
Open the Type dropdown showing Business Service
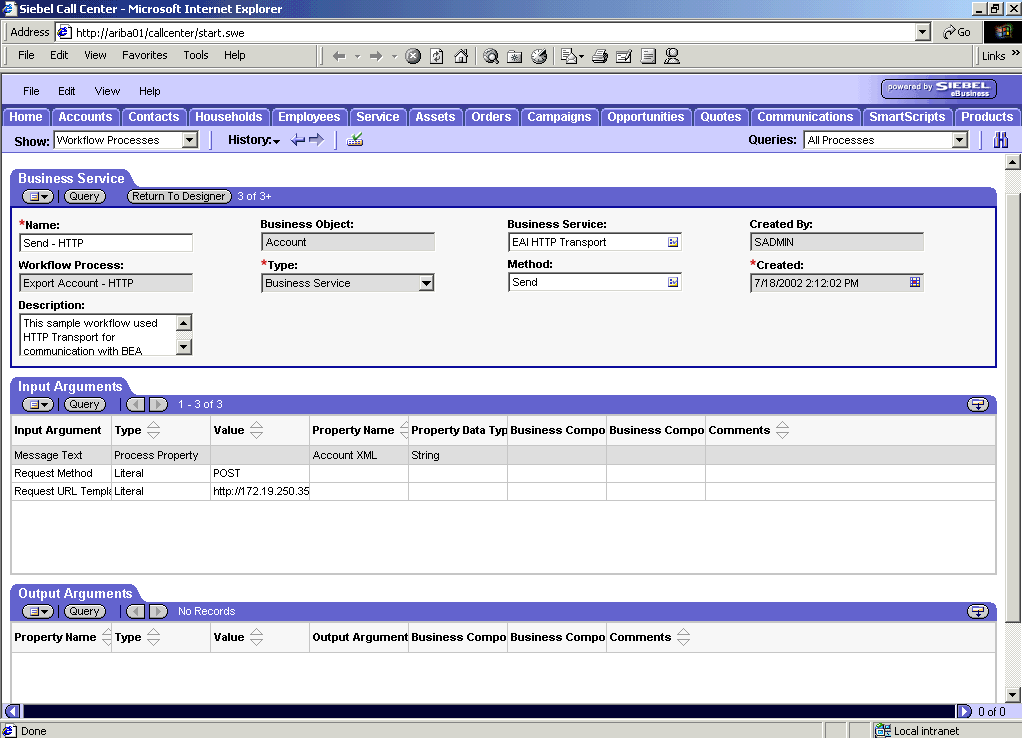click(x=426, y=283)
